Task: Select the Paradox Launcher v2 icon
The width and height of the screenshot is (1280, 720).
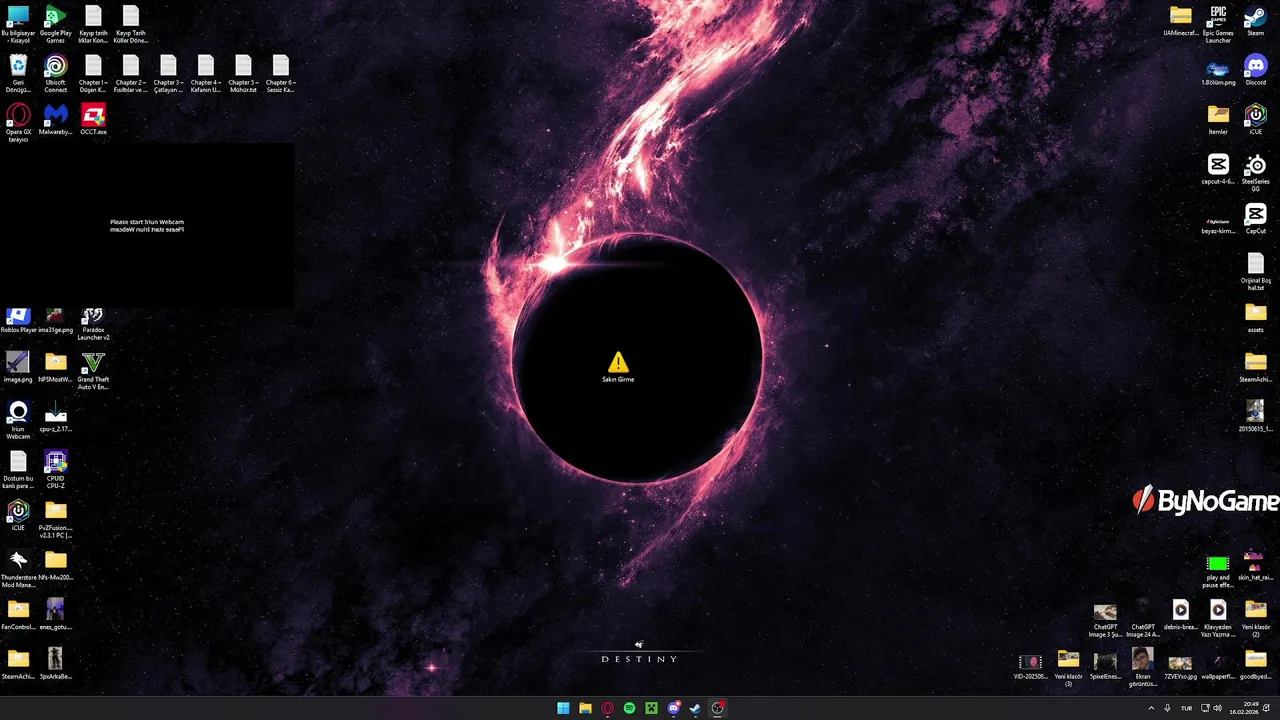Action: tap(93, 317)
